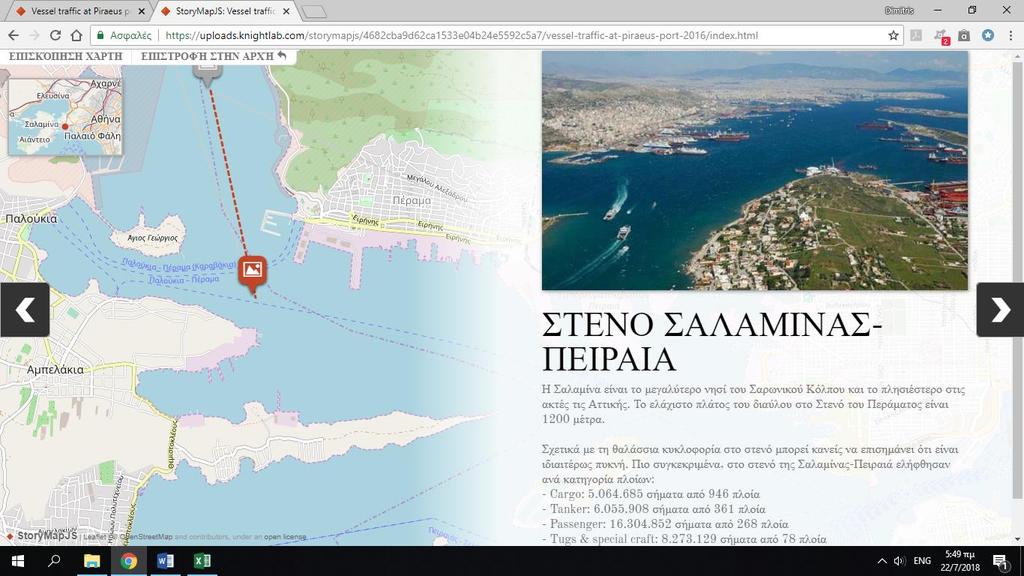The height and width of the screenshot is (576, 1024).
Task: Click the Dimitris profile button
Action: (899, 10)
